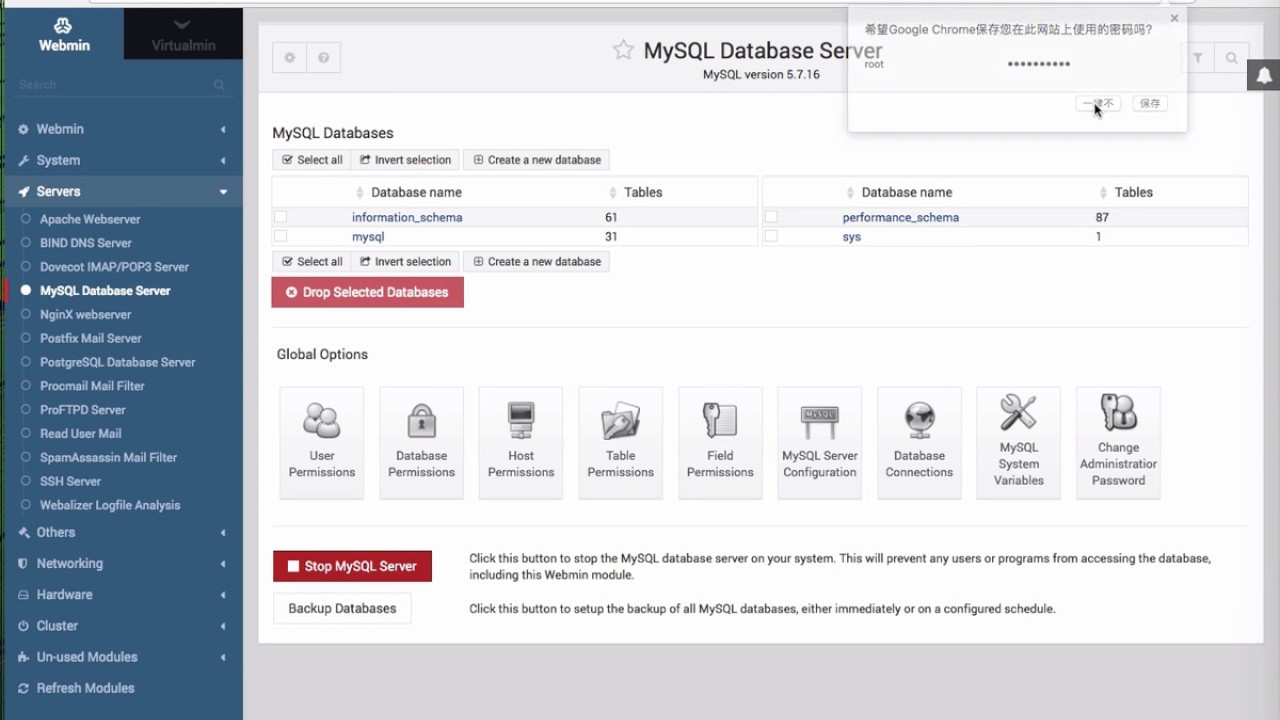Screen dimensions: 1280x720
Task: Open Database Connections icon
Action: point(919,442)
